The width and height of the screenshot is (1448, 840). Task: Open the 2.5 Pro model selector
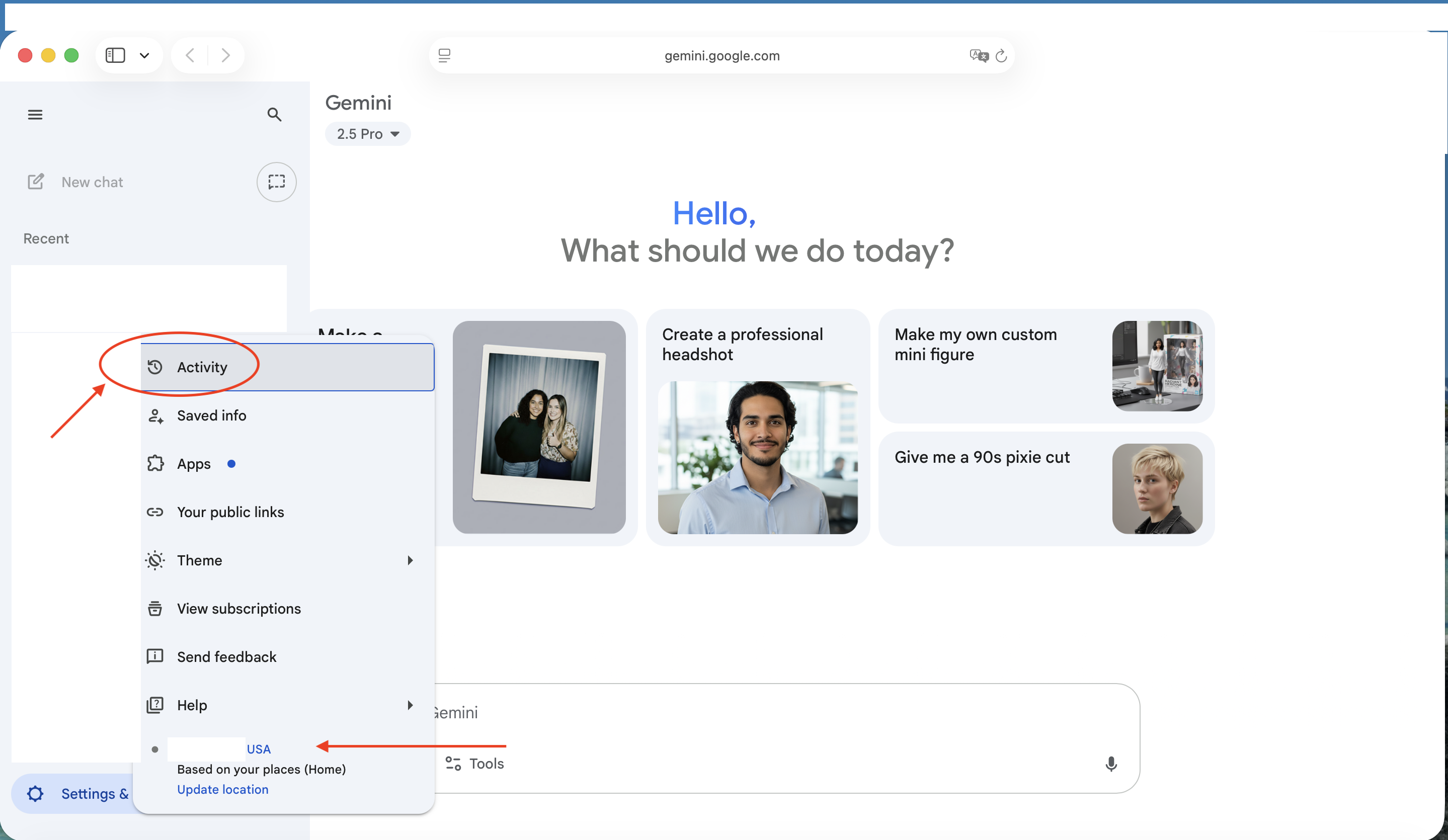click(368, 133)
